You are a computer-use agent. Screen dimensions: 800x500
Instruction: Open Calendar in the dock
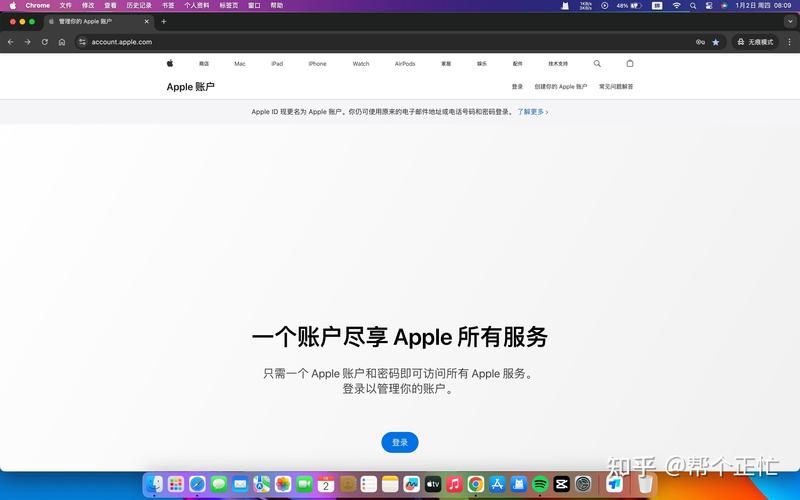(326, 484)
